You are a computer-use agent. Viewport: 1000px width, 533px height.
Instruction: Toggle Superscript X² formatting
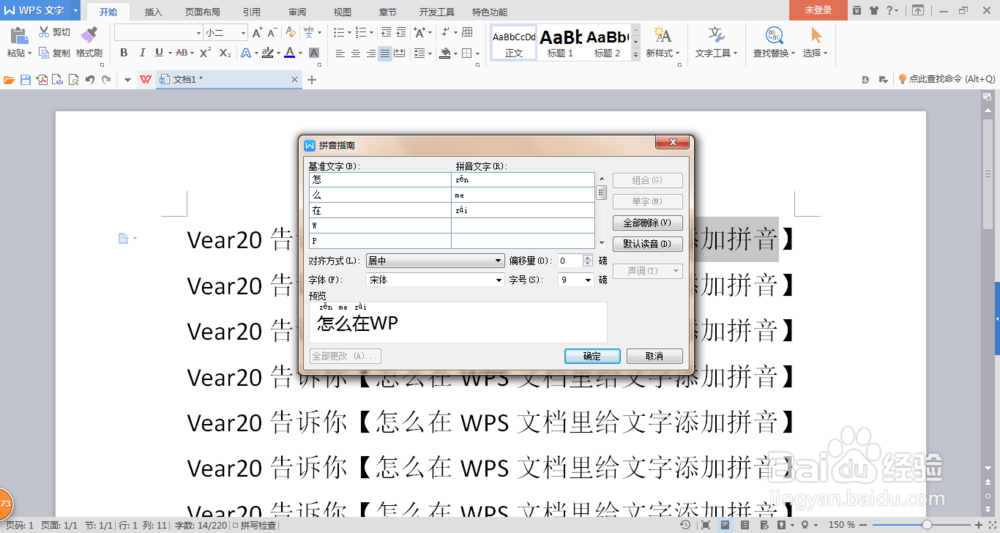(205, 53)
